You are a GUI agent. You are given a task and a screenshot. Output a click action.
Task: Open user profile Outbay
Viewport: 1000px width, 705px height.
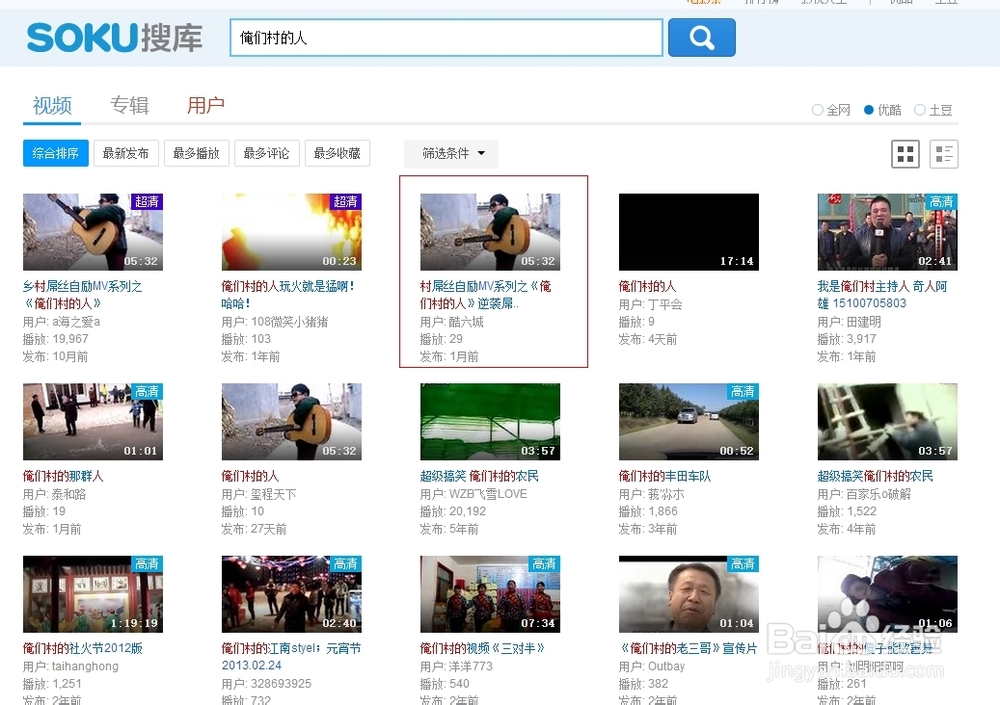click(x=666, y=666)
